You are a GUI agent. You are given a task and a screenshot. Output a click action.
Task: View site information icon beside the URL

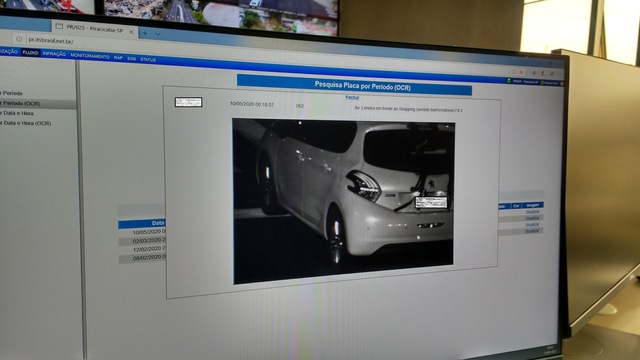click(19, 39)
